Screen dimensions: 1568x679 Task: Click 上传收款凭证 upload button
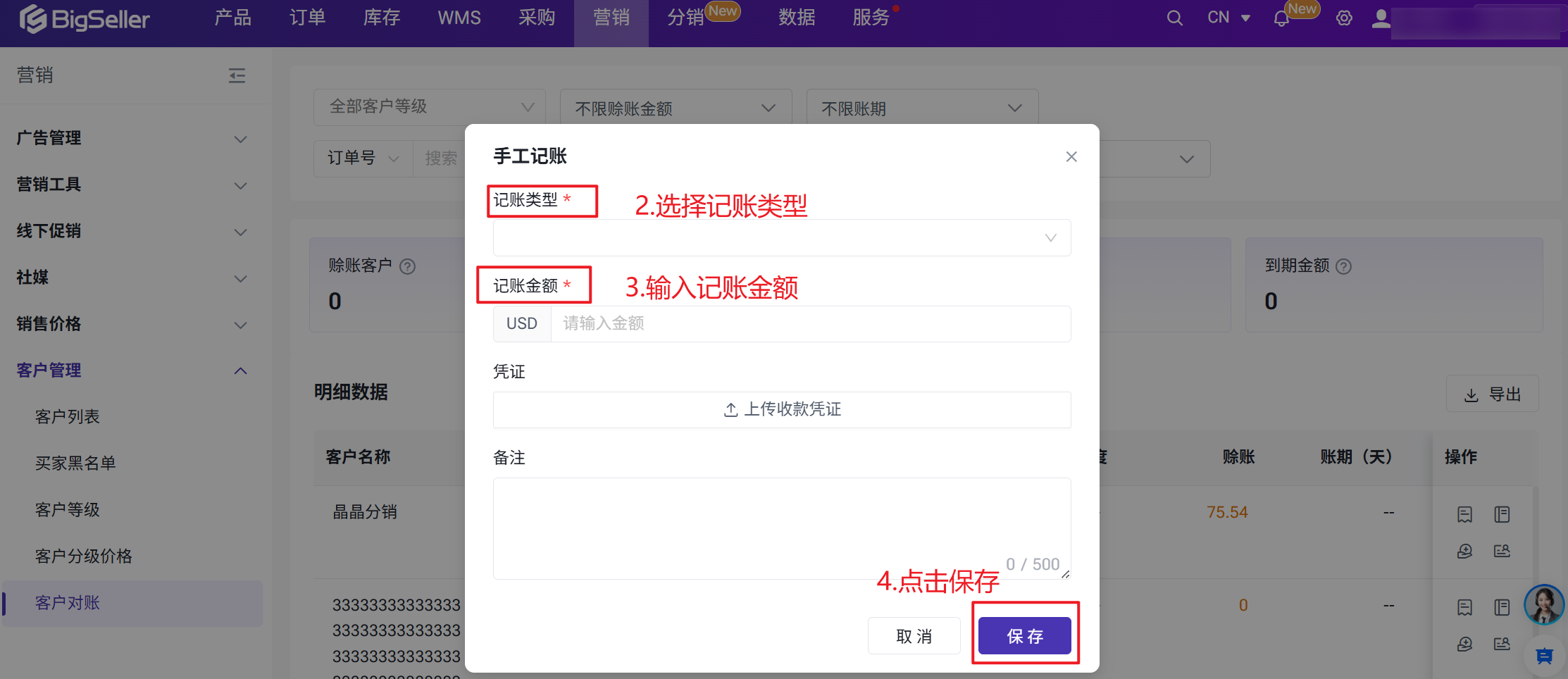coord(782,410)
